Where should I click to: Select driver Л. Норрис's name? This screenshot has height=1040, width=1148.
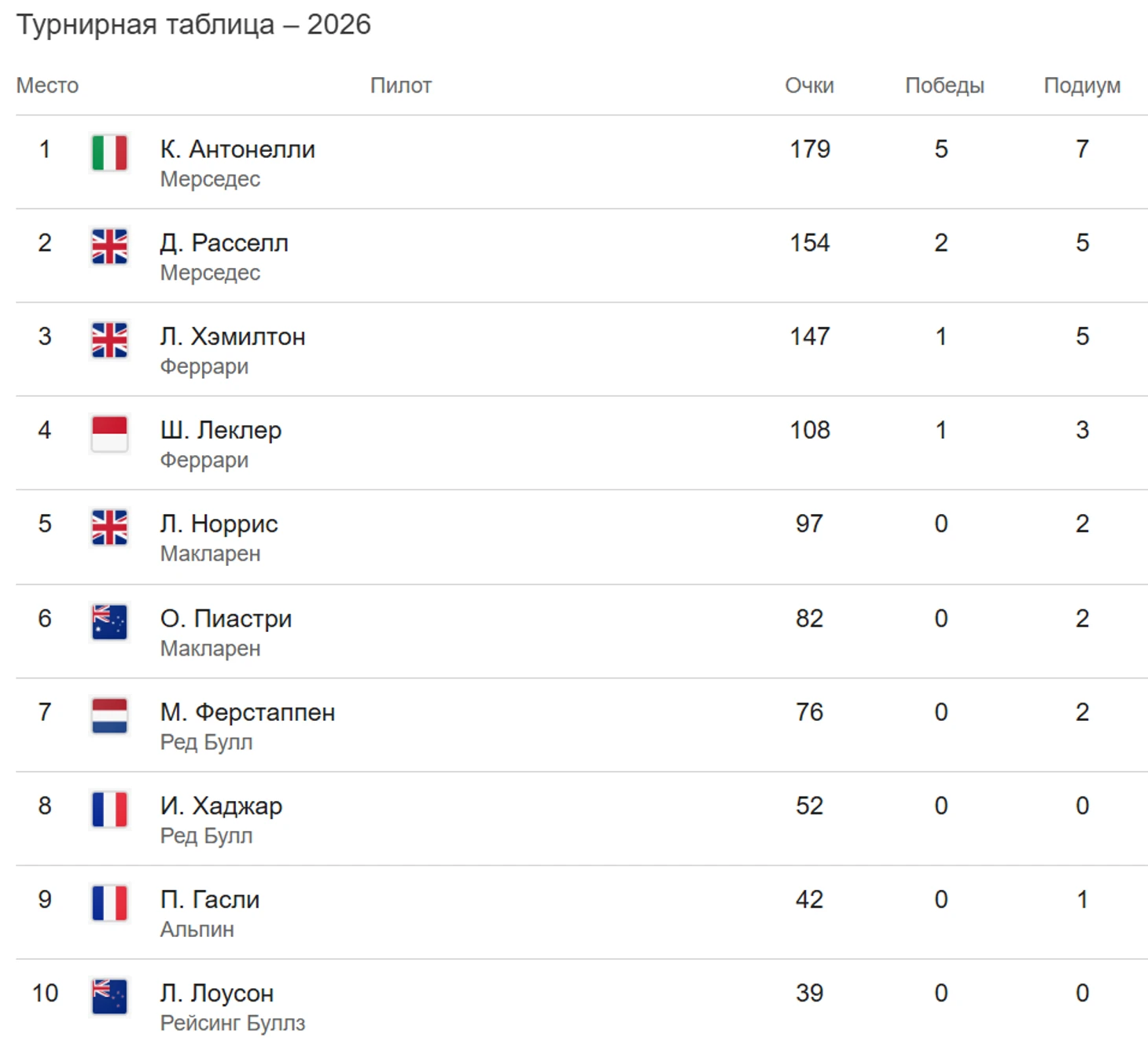coord(219,524)
